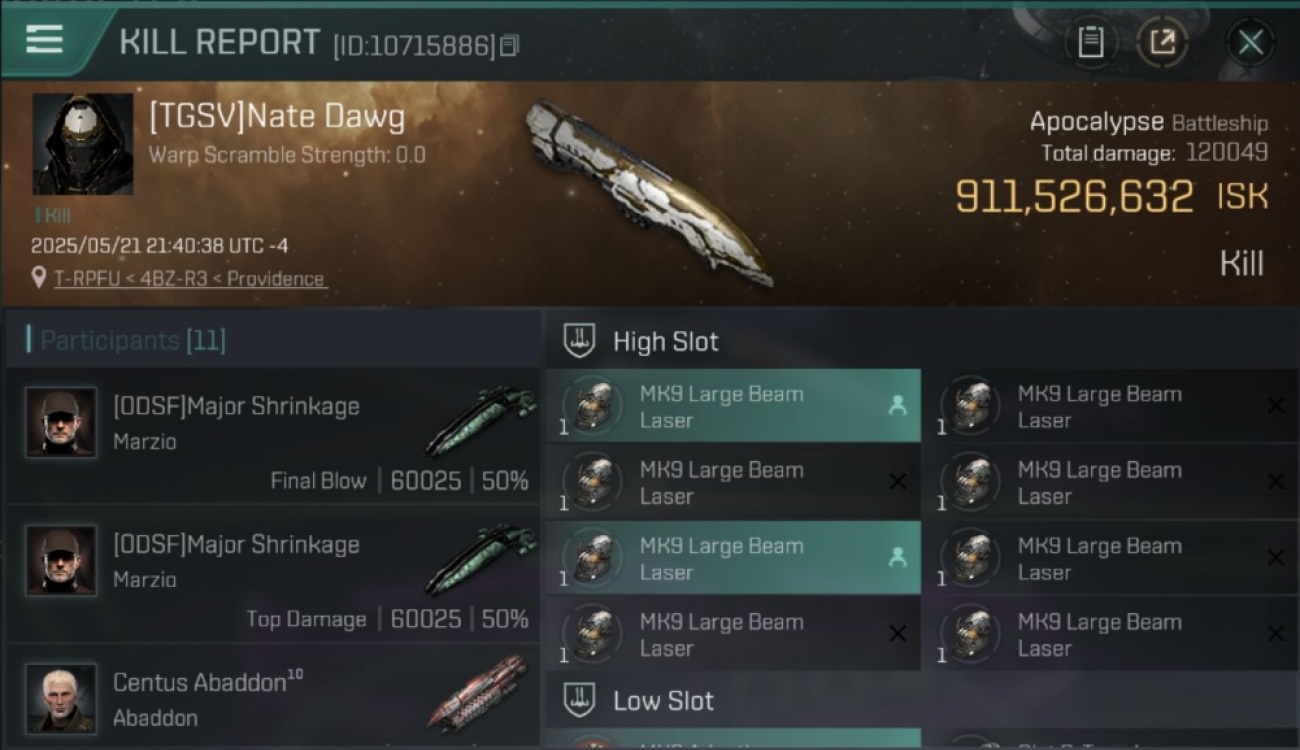Click the share export icon
The width and height of the screenshot is (1300, 750).
click(1162, 42)
